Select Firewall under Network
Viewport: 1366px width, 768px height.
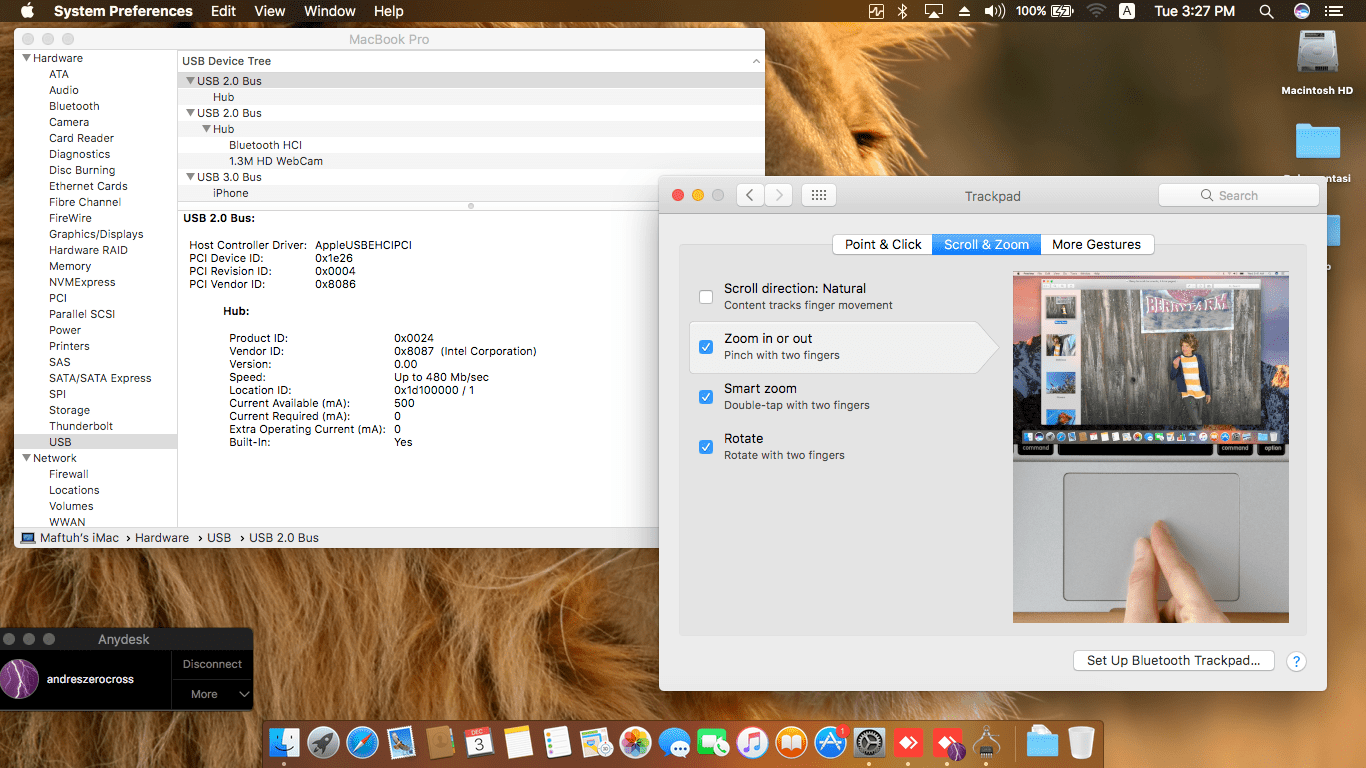pyautogui.click(x=69, y=474)
